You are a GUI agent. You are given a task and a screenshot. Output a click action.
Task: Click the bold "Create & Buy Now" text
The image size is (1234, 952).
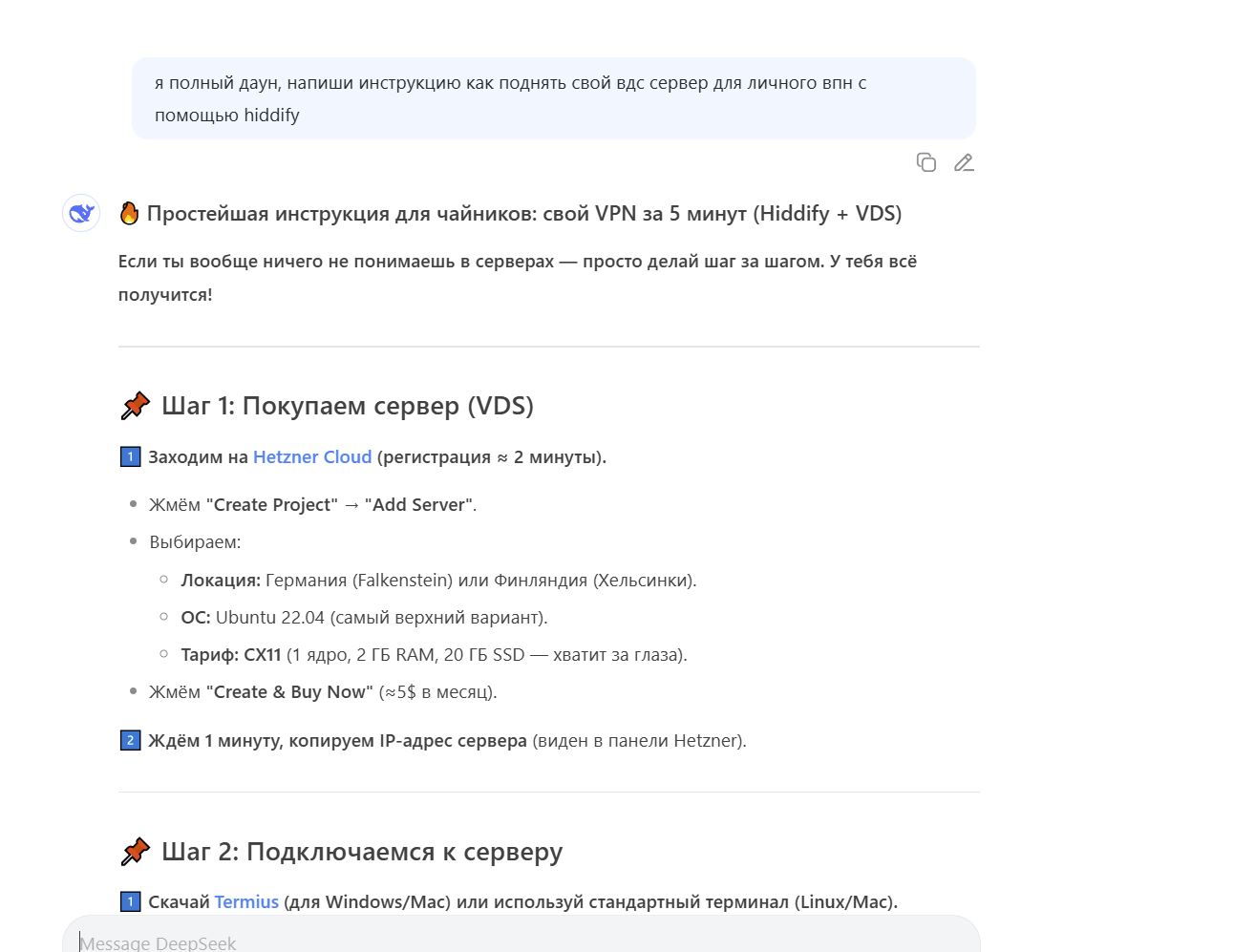point(289,691)
